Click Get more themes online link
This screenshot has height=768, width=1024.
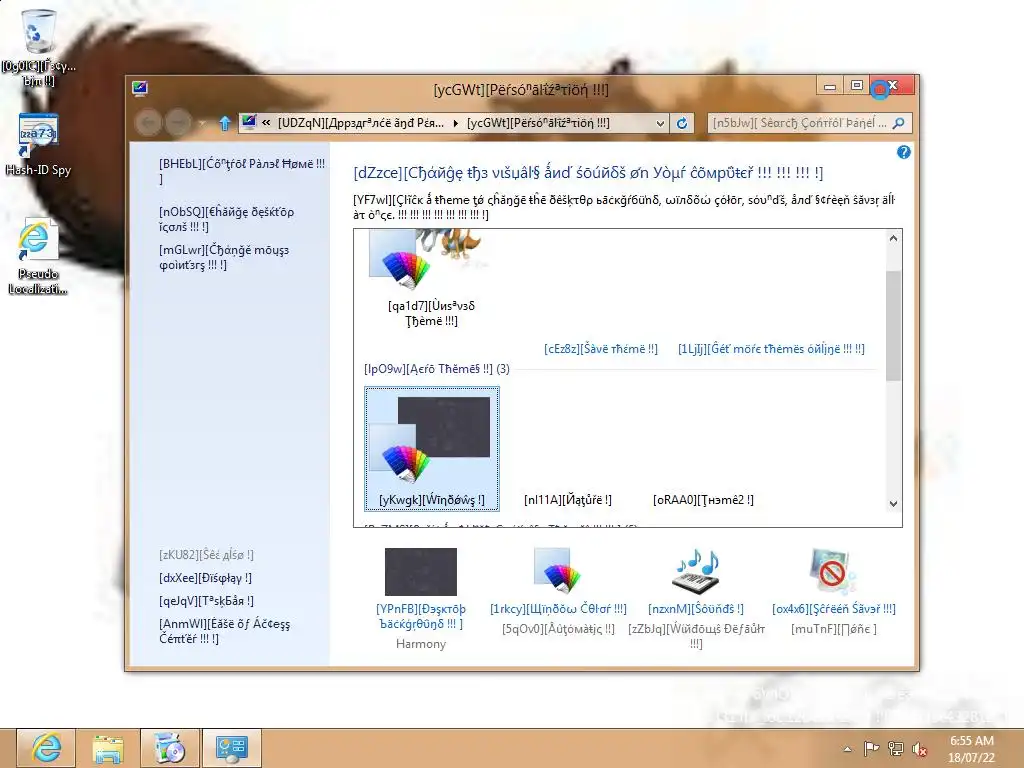click(771, 349)
